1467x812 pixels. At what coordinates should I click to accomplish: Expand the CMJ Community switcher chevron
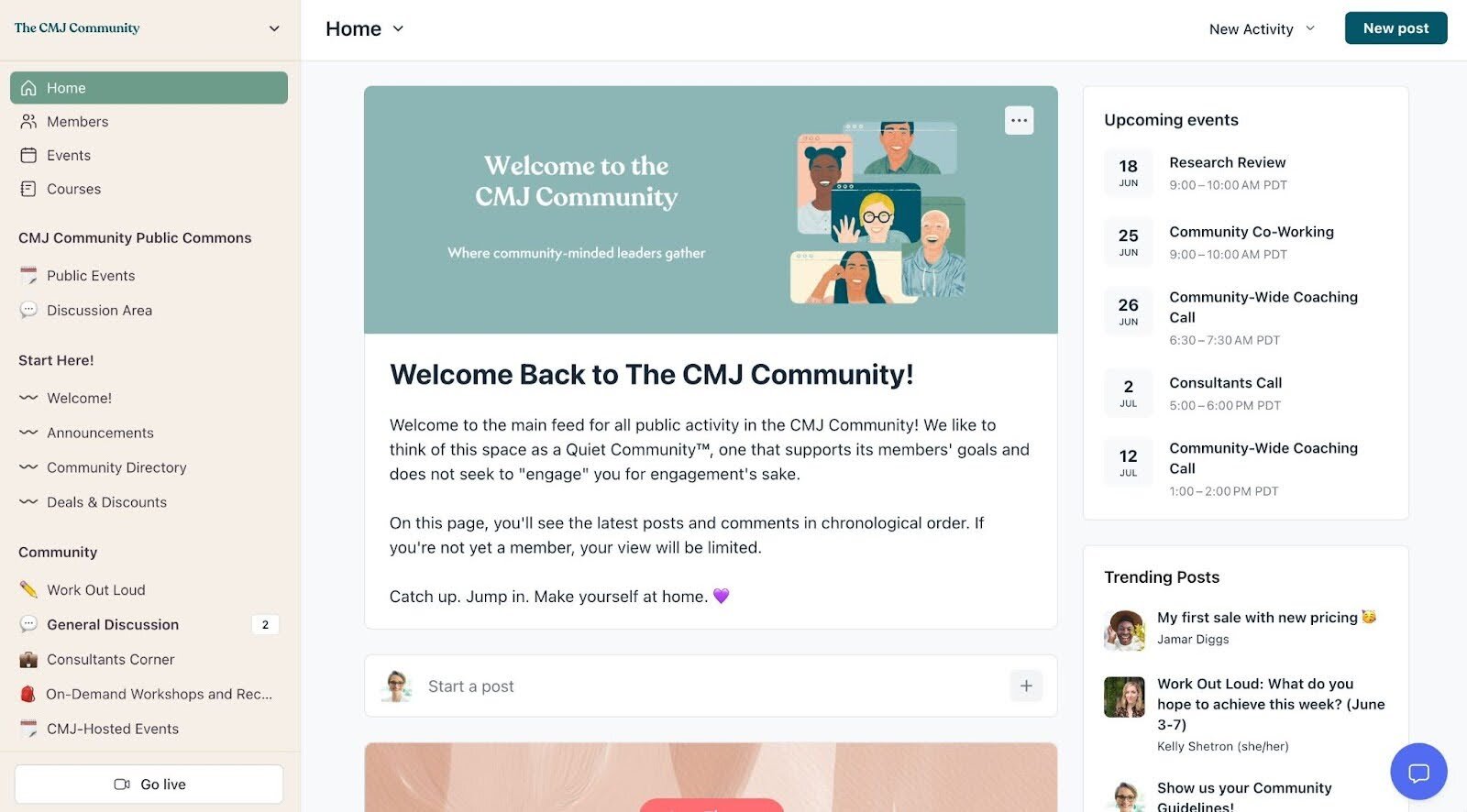pos(274,28)
